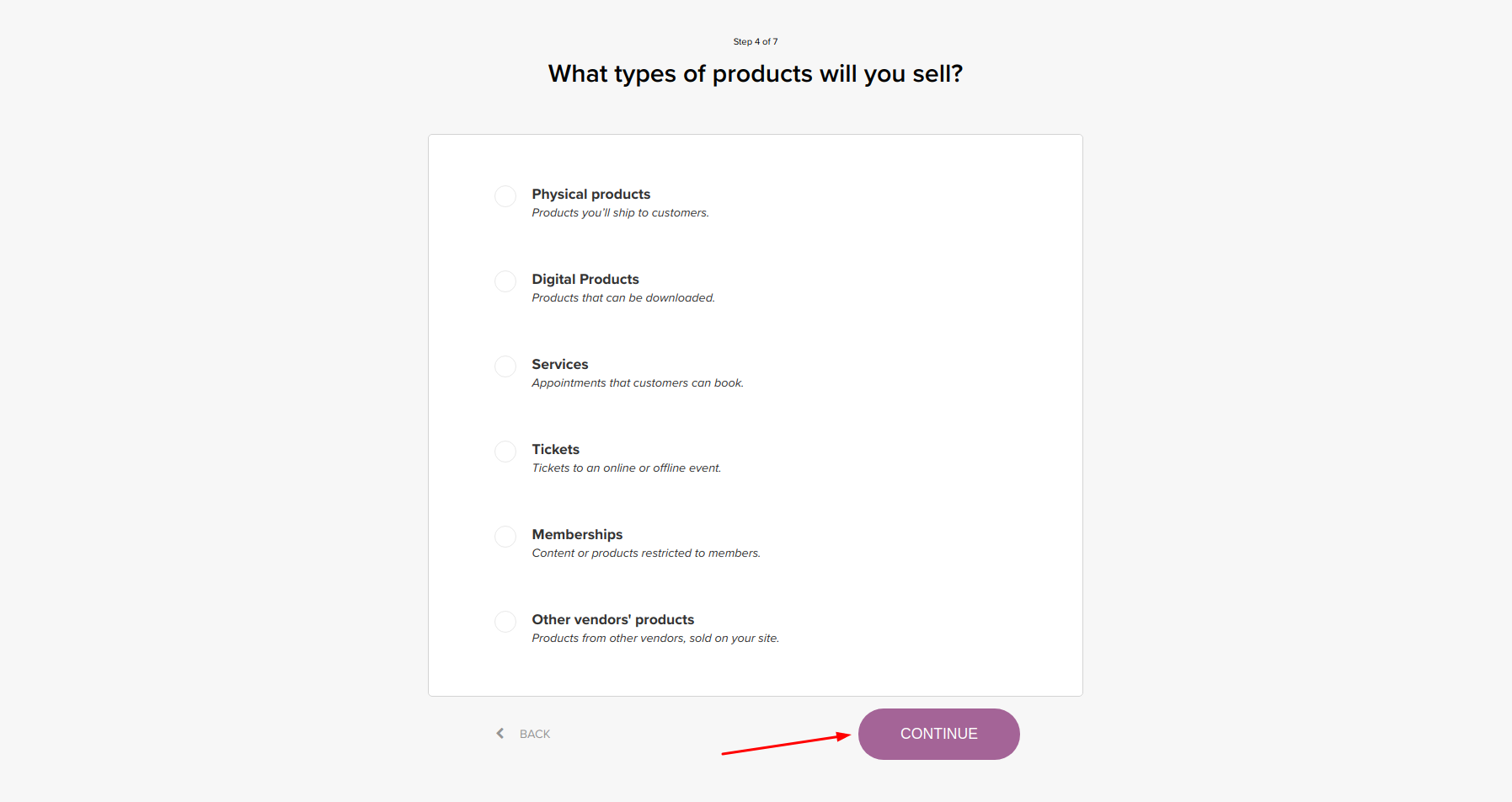The height and width of the screenshot is (802, 1512).
Task: Click the "Tickets" option title
Action: tap(556, 450)
